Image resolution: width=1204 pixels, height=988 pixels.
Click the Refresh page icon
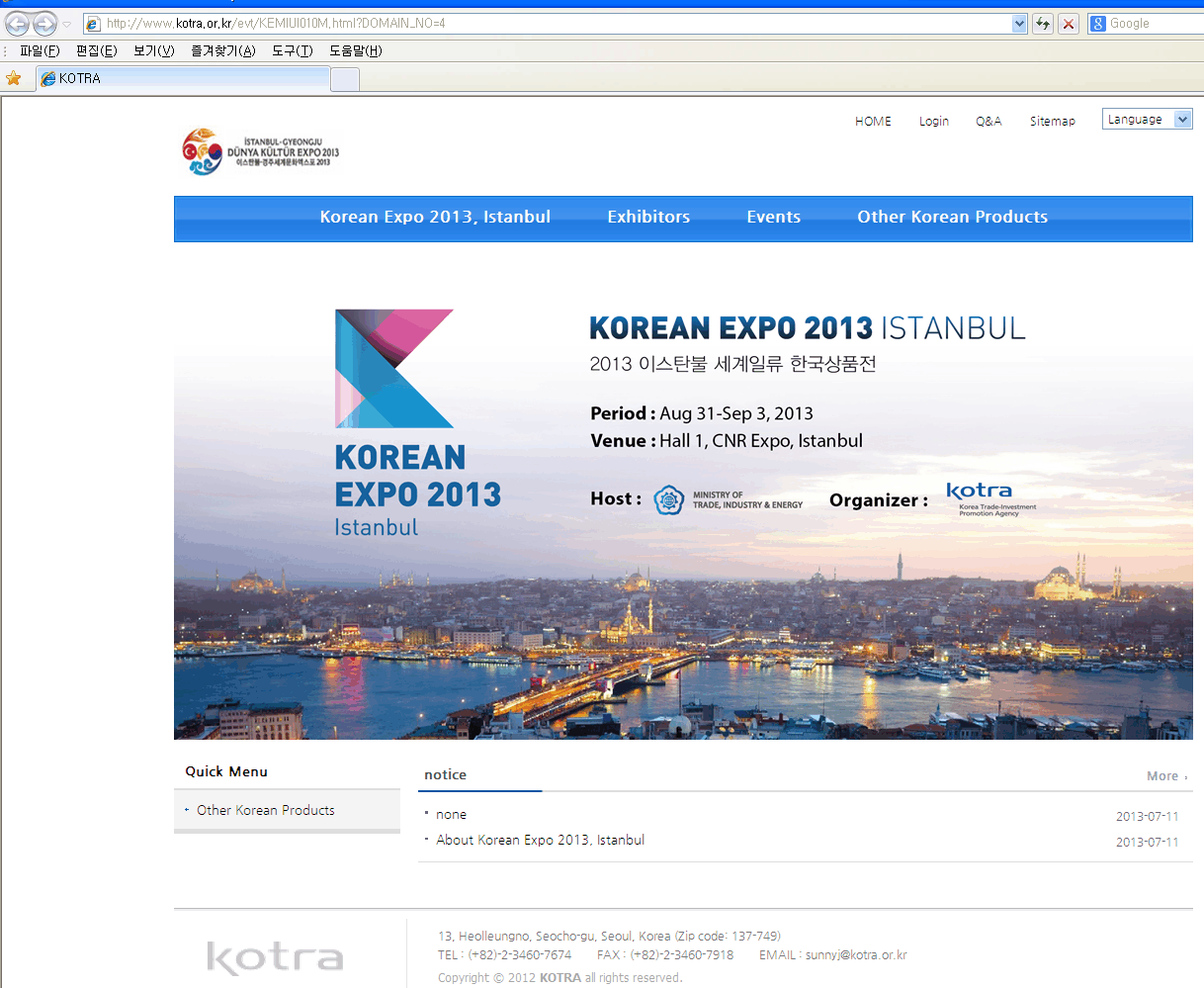point(1043,24)
